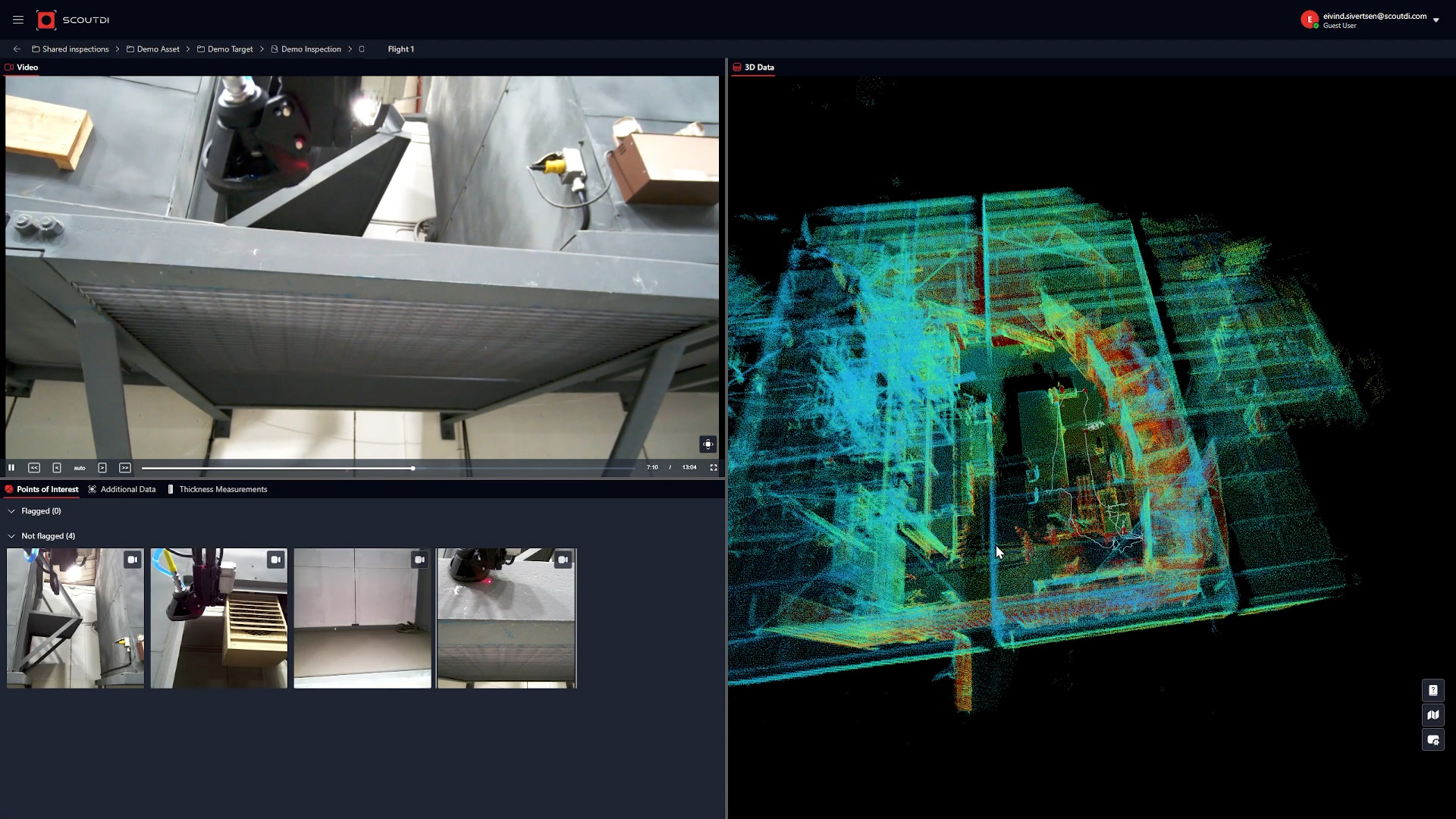Enter fullscreen video mode
Image resolution: width=1456 pixels, height=819 pixels.
tap(714, 468)
